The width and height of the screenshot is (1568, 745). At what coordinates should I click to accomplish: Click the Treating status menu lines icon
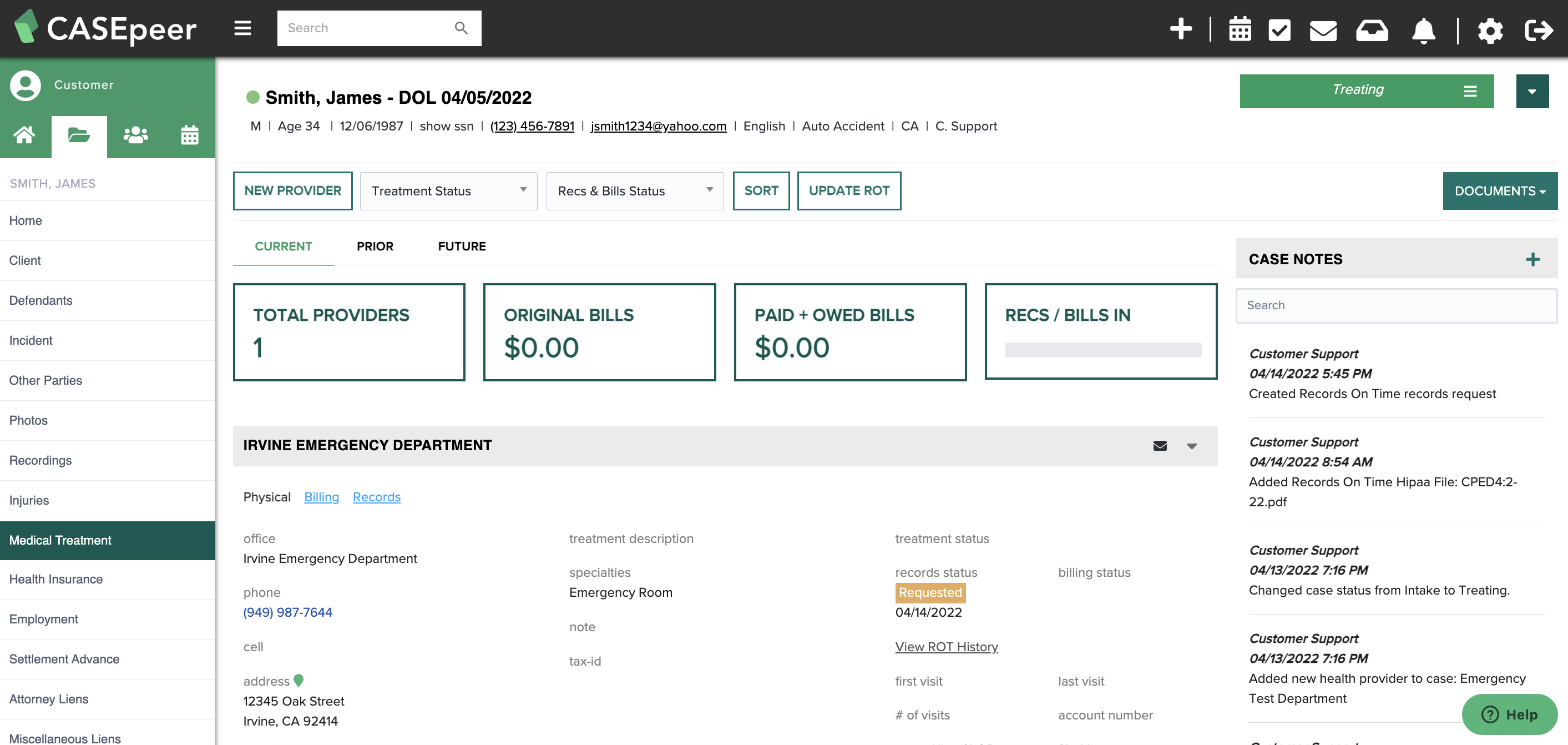(1470, 92)
